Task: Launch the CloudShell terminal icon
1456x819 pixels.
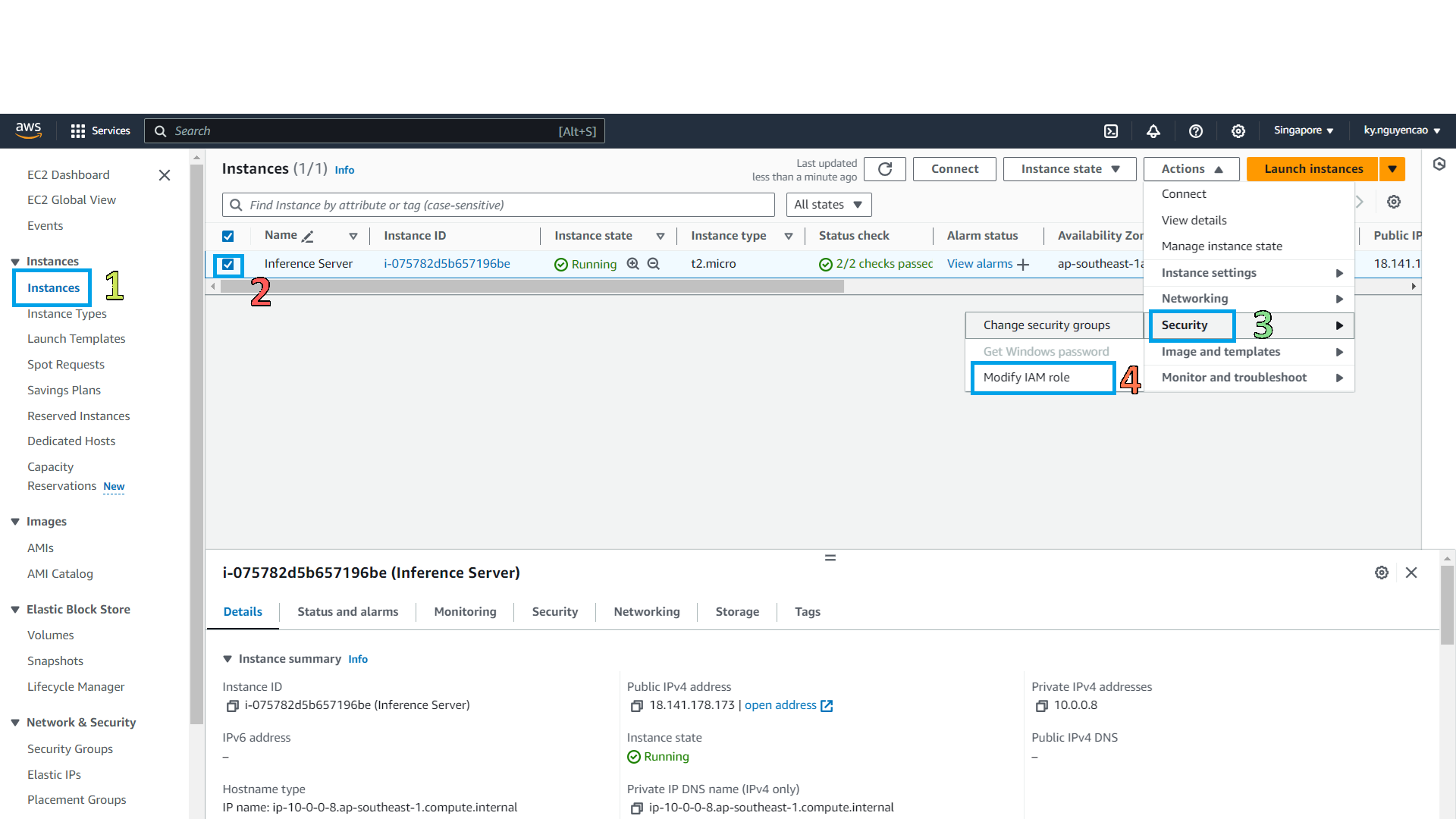Action: pos(1111,131)
